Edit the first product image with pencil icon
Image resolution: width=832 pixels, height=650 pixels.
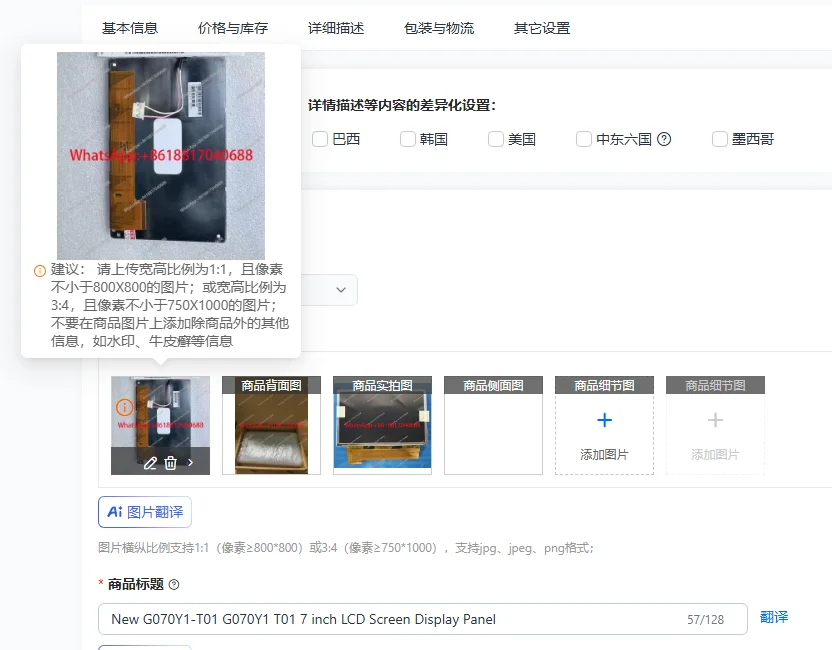point(150,463)
